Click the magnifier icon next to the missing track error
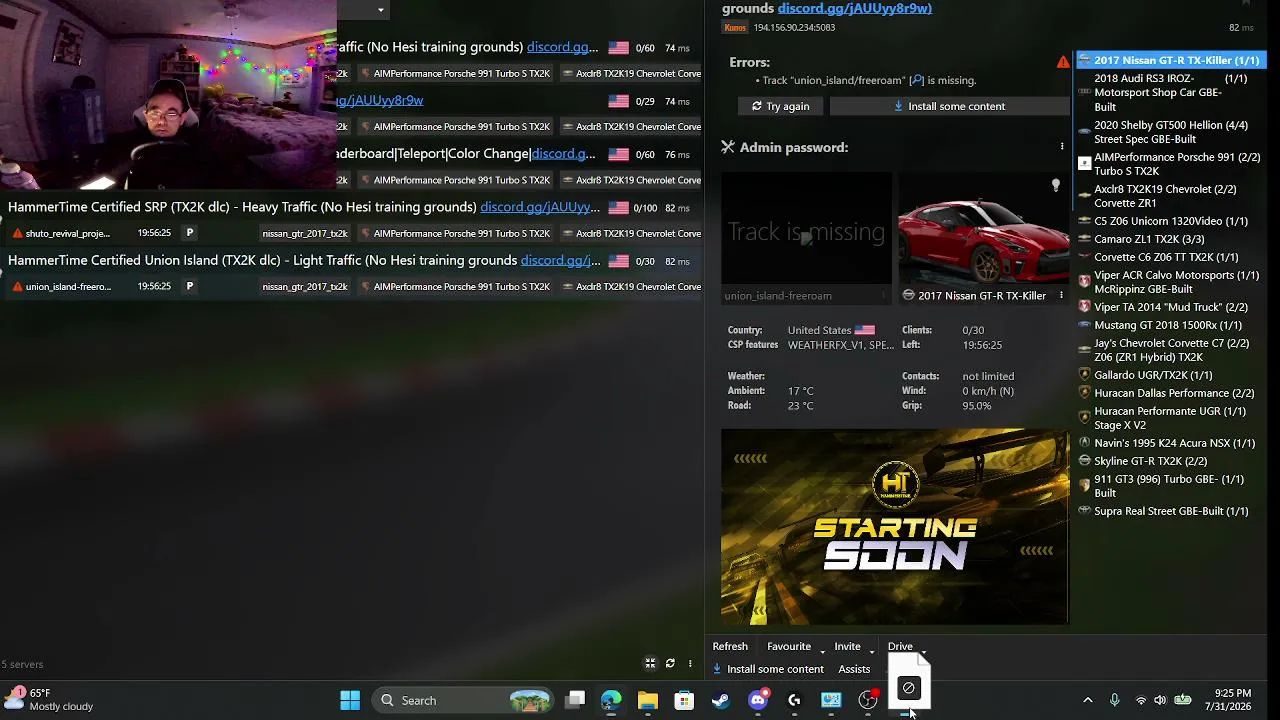Screen dimensions: 1280x720 click(x=917, y=80)
